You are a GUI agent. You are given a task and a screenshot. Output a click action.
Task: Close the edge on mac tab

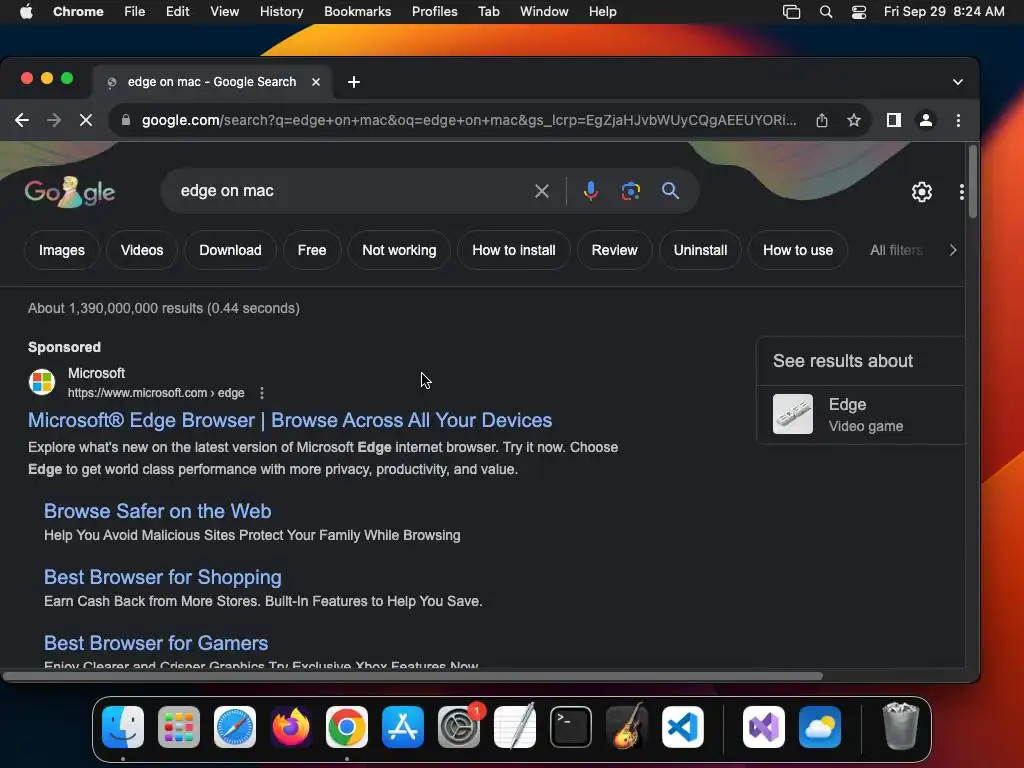click(x=316, y=82)
